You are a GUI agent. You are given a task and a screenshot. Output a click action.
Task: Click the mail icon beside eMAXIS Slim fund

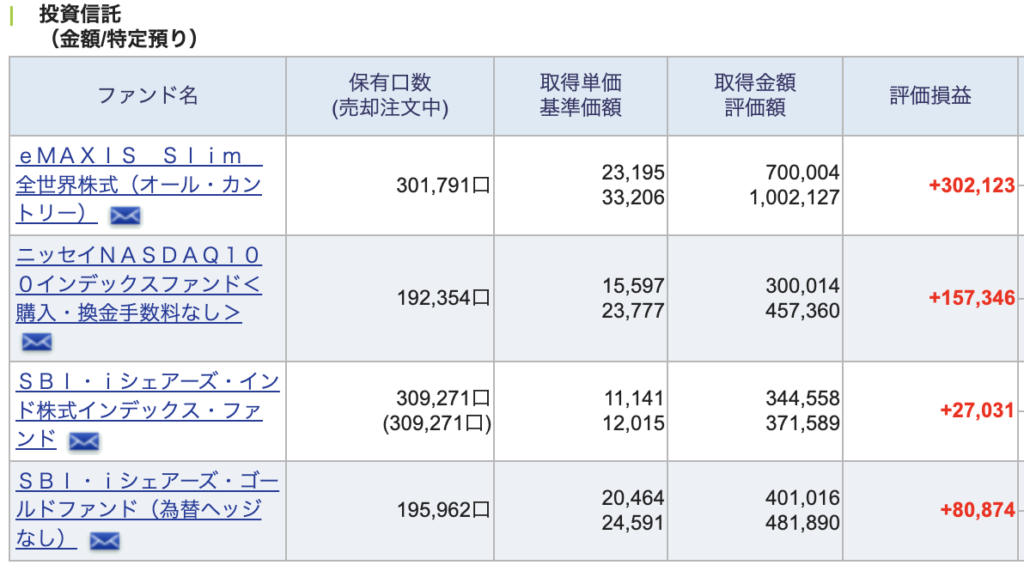tap(125, 215)
